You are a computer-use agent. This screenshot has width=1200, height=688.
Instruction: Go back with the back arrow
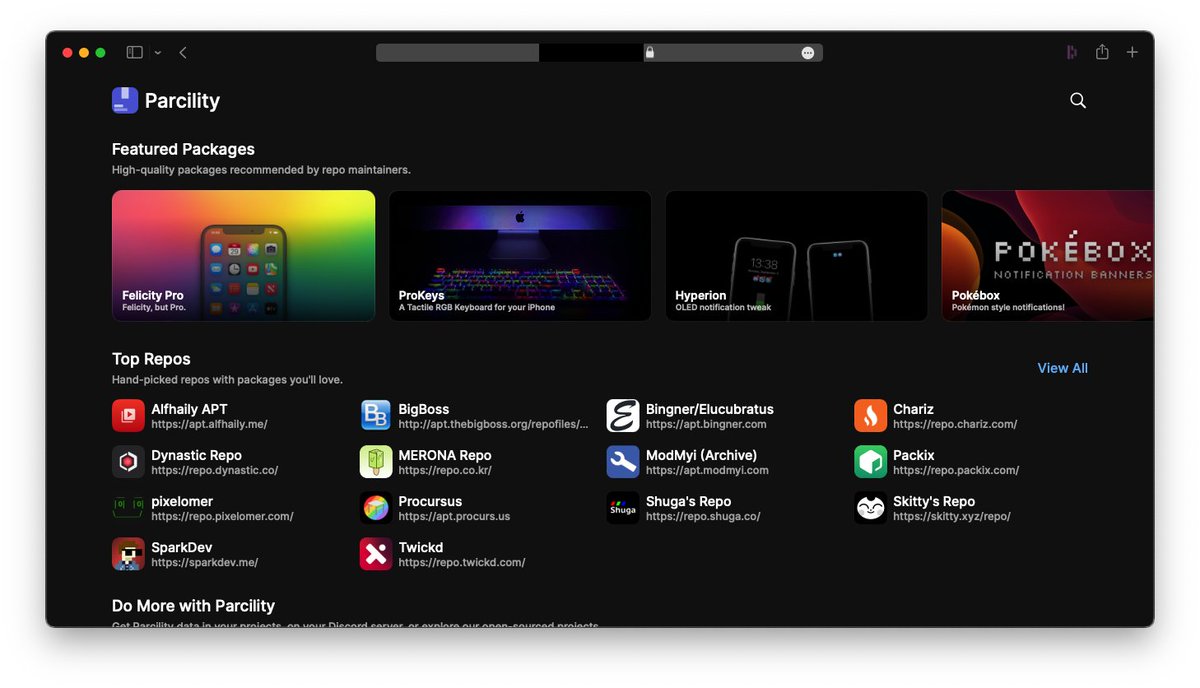183,52
